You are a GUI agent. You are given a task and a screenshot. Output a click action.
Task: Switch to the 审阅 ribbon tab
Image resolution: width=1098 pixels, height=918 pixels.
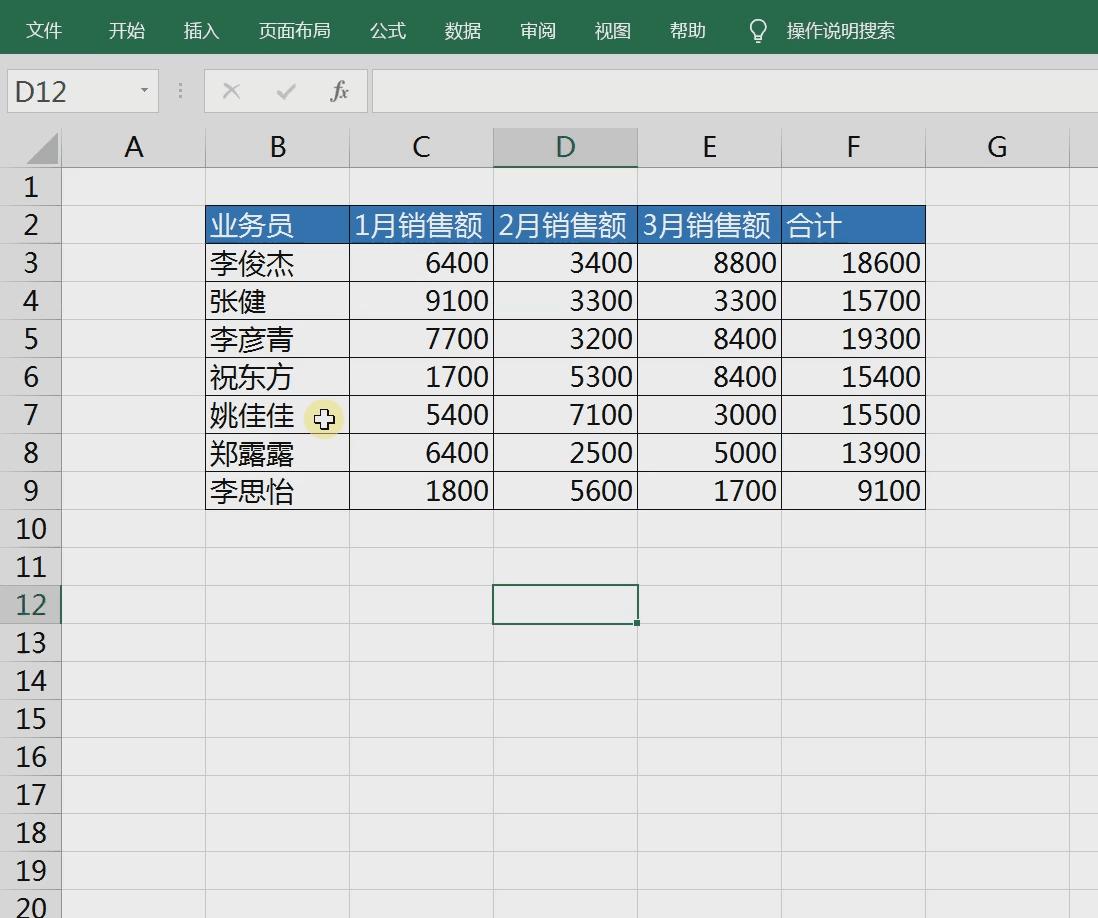537,30
